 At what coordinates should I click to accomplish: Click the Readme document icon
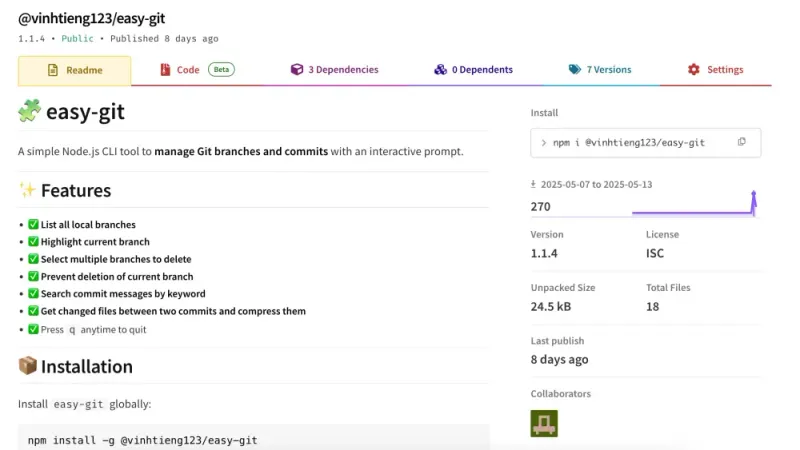point(53,70)
